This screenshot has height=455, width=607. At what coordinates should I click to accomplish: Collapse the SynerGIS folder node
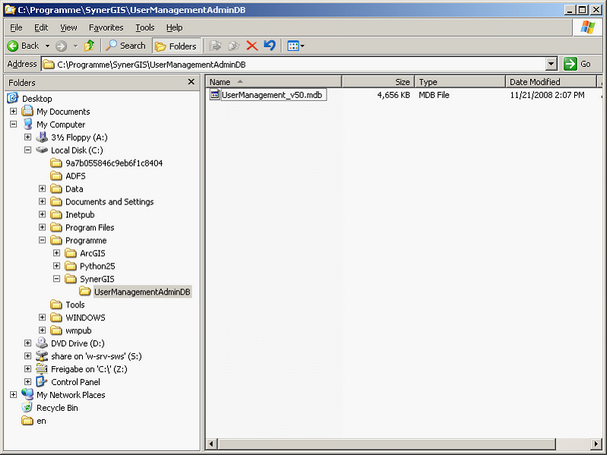[57, 278]
